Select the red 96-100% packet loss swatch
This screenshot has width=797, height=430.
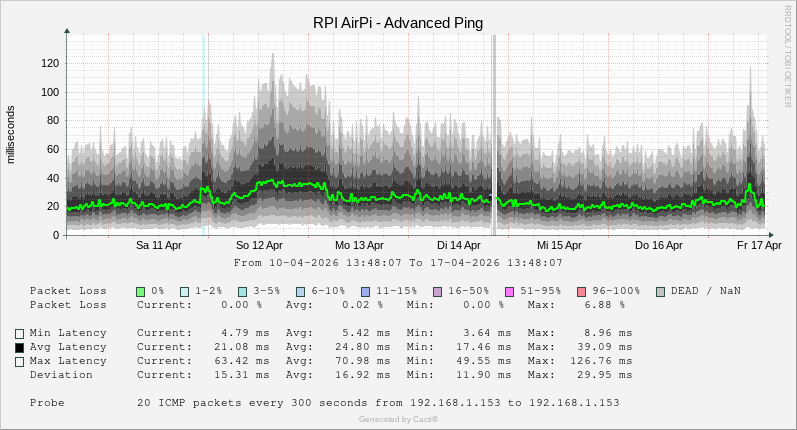(x=581, y=291)
